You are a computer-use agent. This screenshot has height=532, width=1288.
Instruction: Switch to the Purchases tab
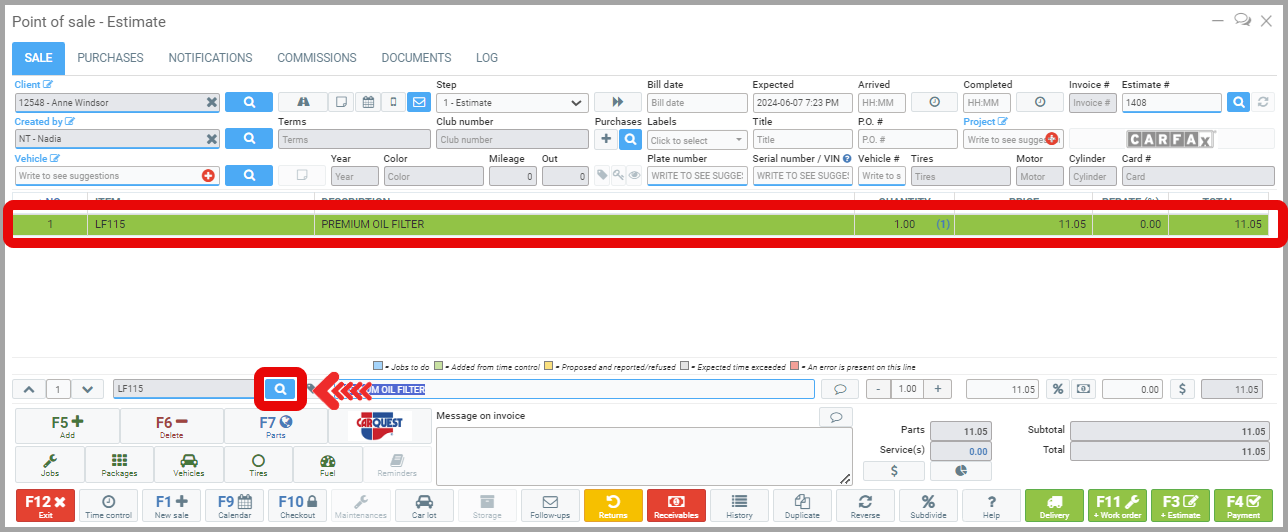(x=110, y=58)
